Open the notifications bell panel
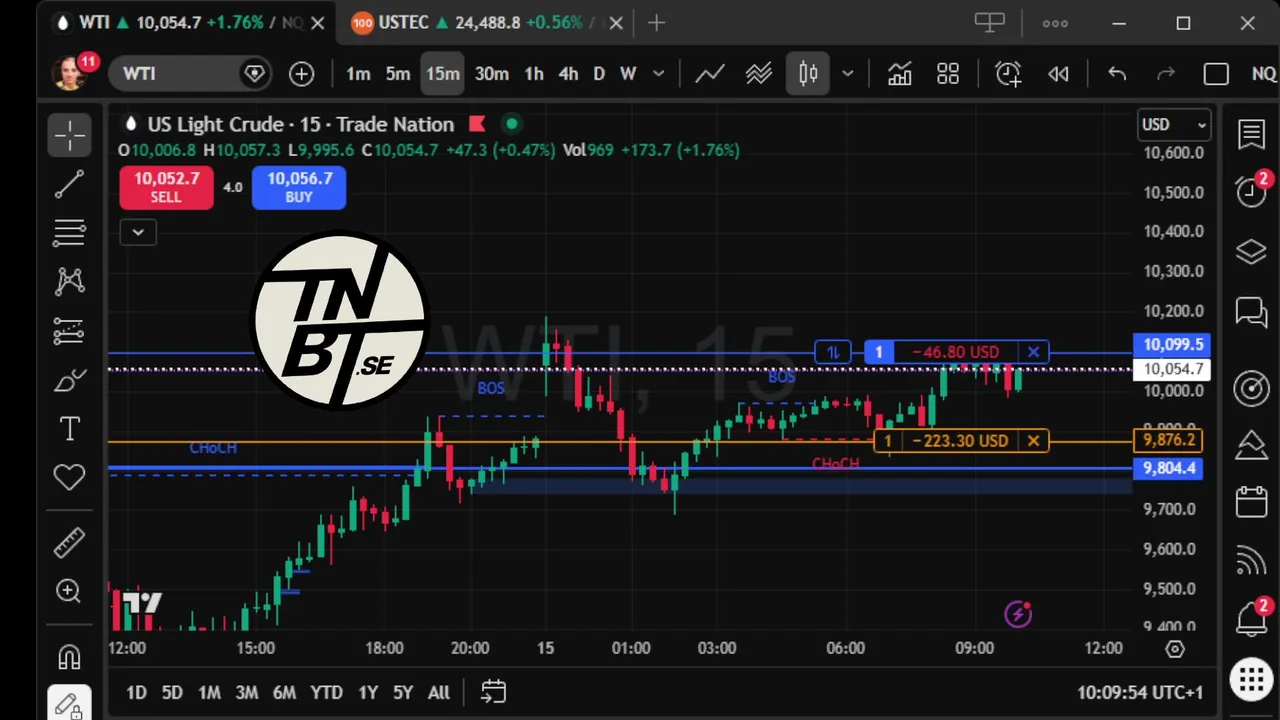 [1251, 618]
